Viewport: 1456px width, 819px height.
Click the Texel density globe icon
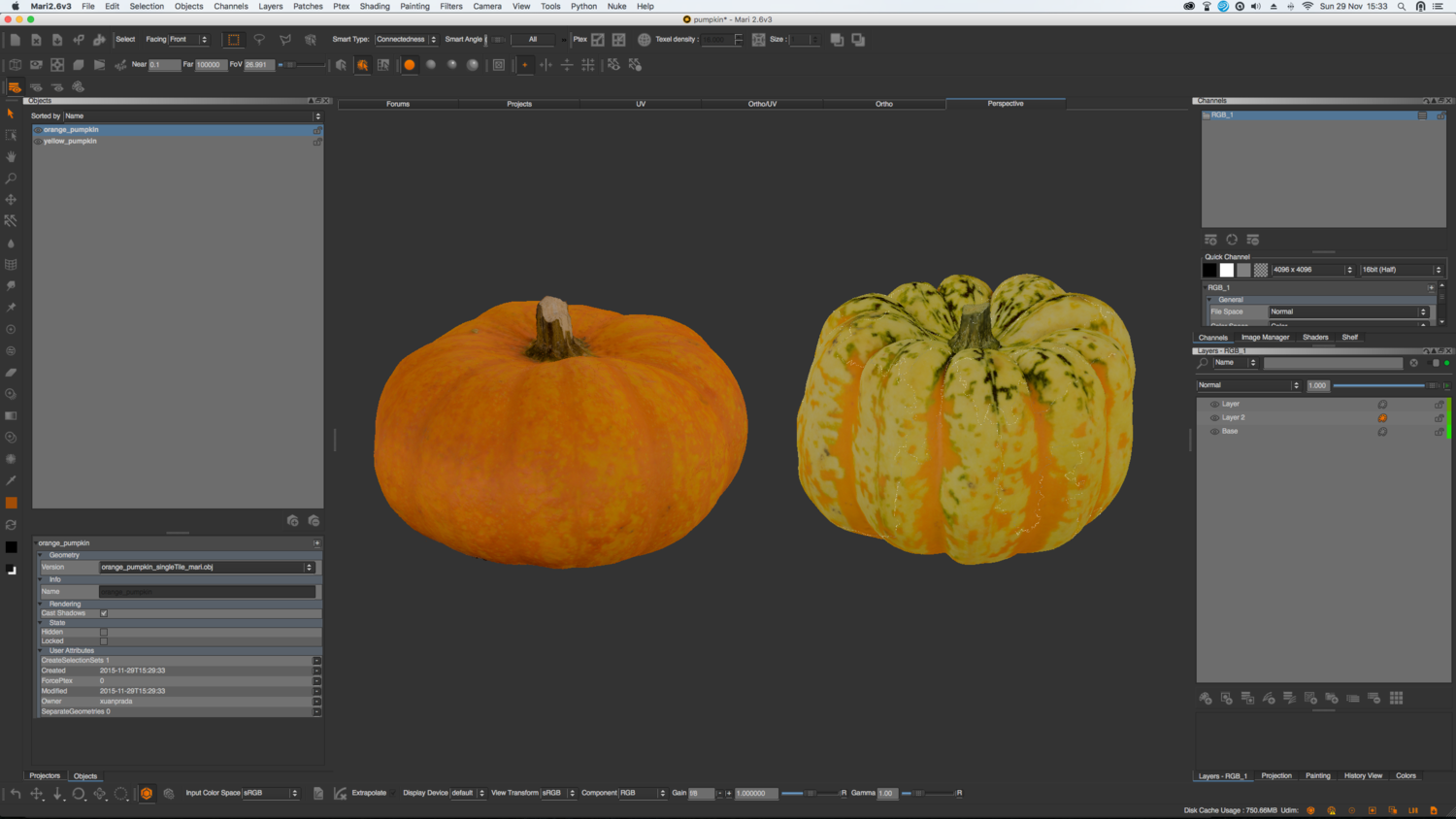point(644,40)
